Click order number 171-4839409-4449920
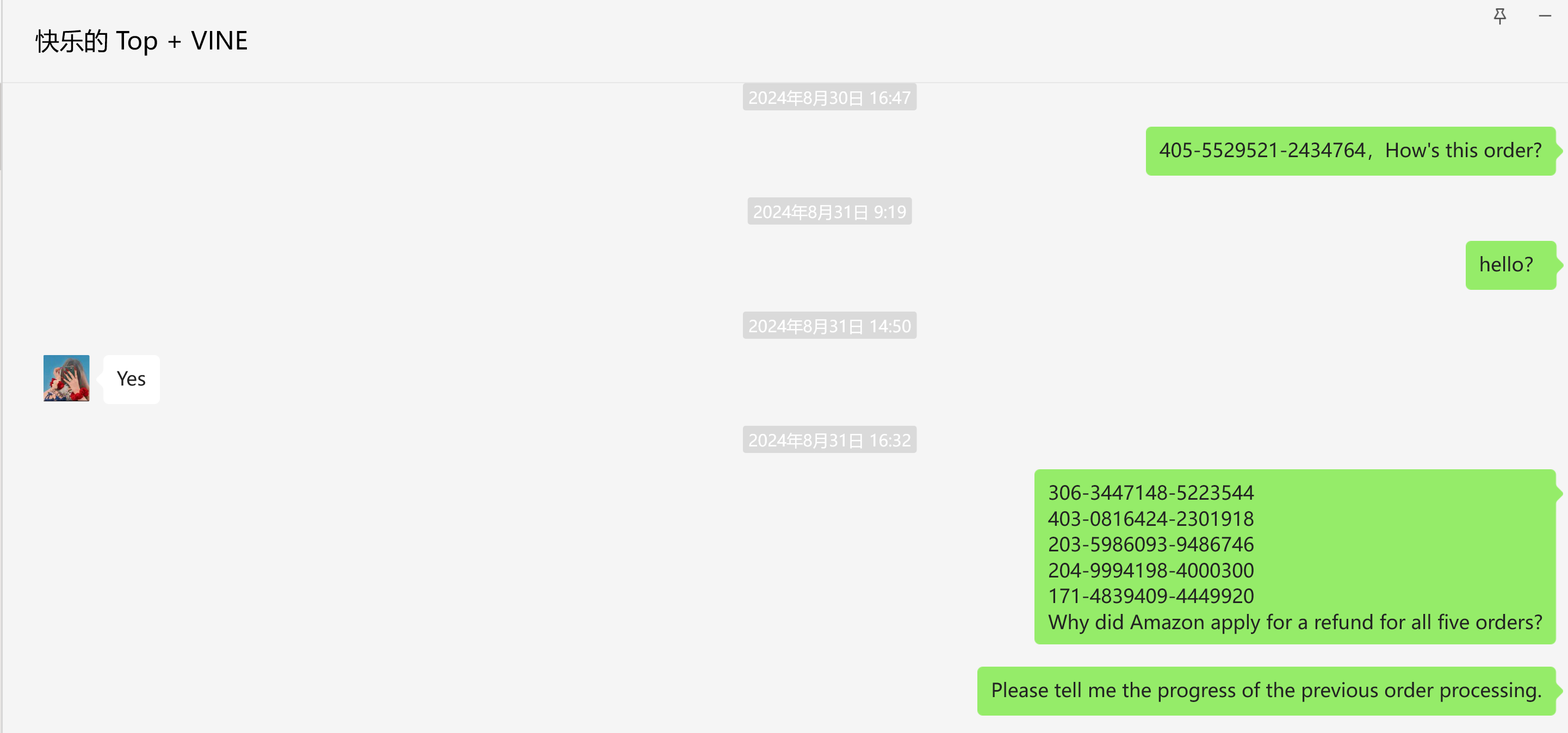 [x=1150, y=596]
